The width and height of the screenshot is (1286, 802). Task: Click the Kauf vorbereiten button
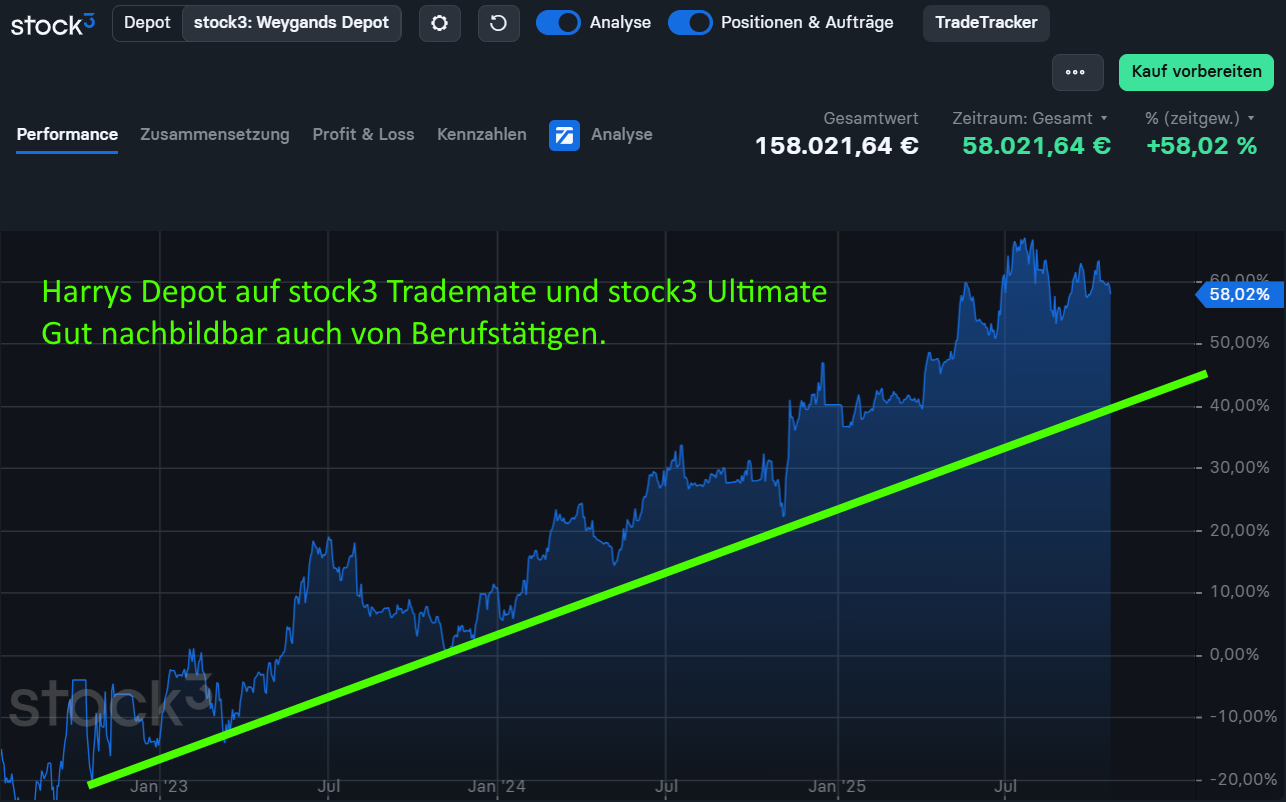[1196, 72]
